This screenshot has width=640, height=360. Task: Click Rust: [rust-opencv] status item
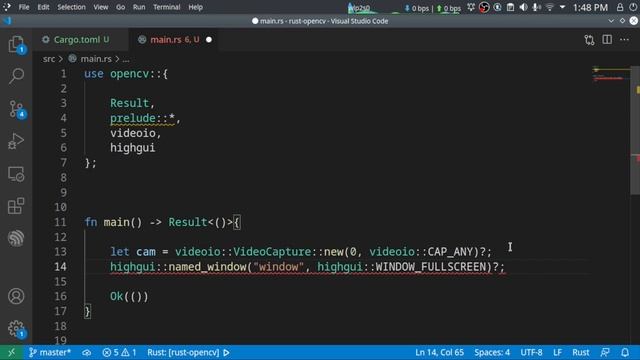tap(183, 352)
